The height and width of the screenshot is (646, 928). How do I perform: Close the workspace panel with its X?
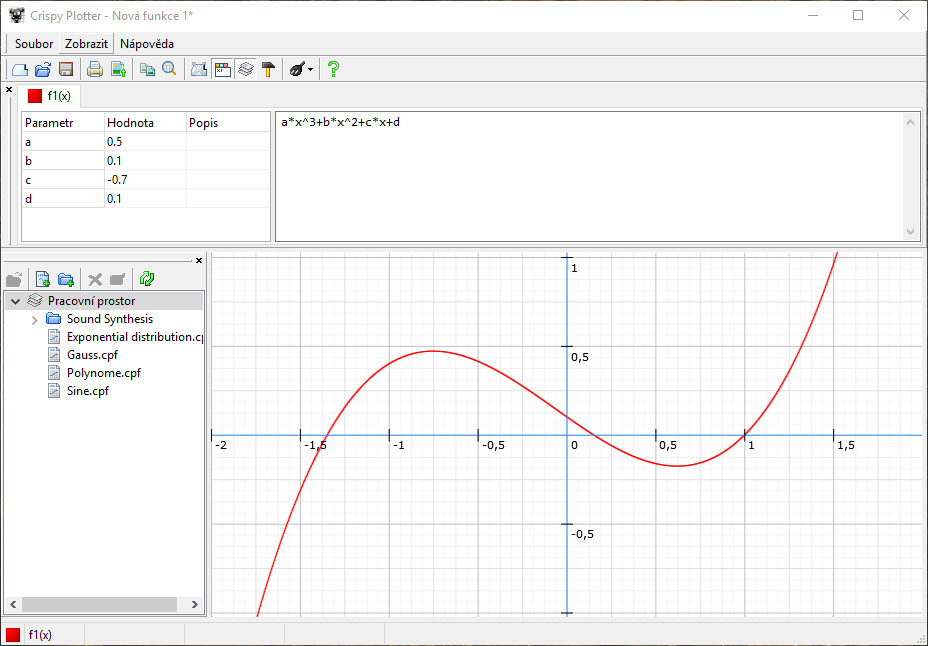(x=198, y=261)
